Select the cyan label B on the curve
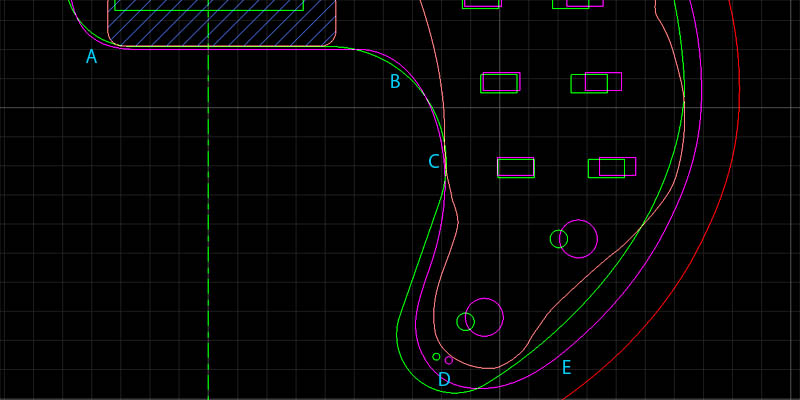800x400 pixels. (395, 82)
